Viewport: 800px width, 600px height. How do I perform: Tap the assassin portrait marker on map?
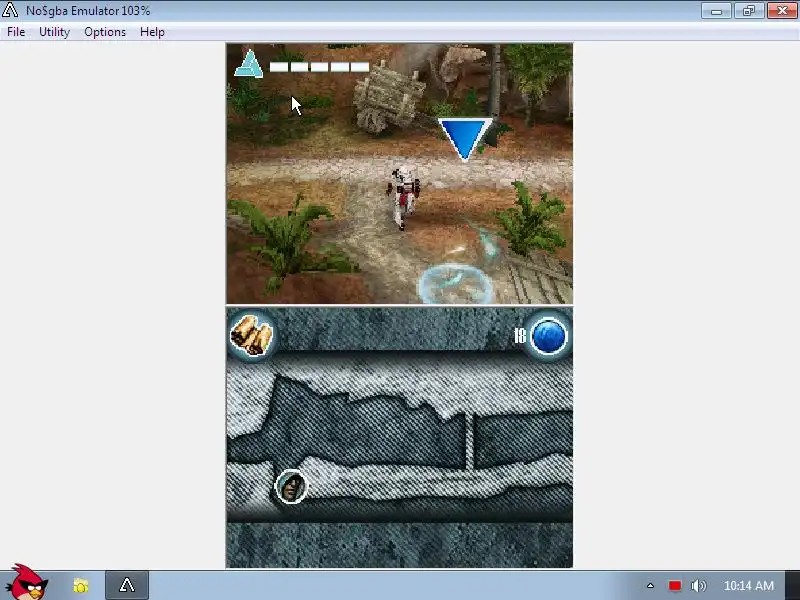click(291, 486)
